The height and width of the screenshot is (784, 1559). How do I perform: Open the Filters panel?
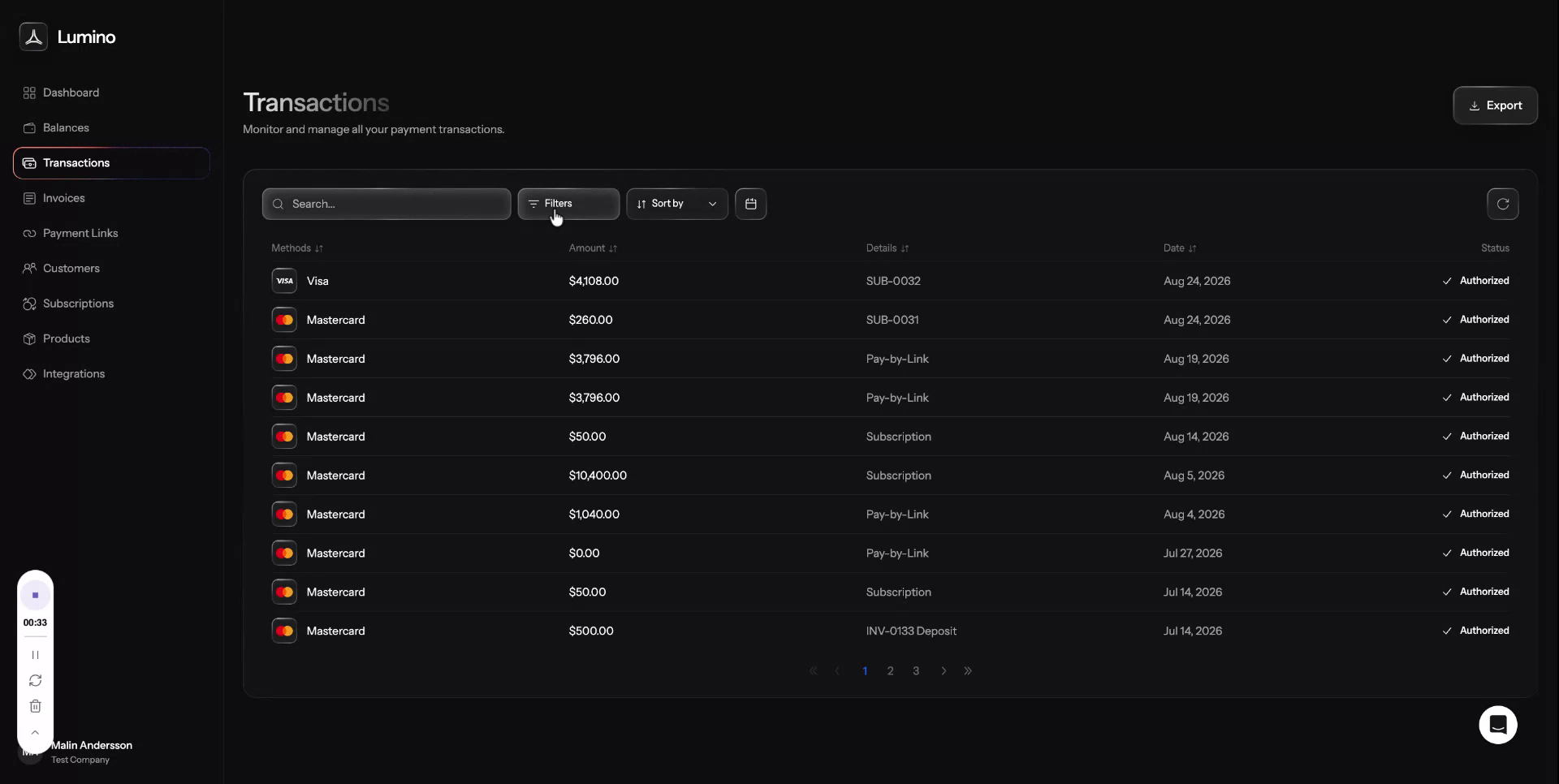pyautogui.click(x=568, y=204)
